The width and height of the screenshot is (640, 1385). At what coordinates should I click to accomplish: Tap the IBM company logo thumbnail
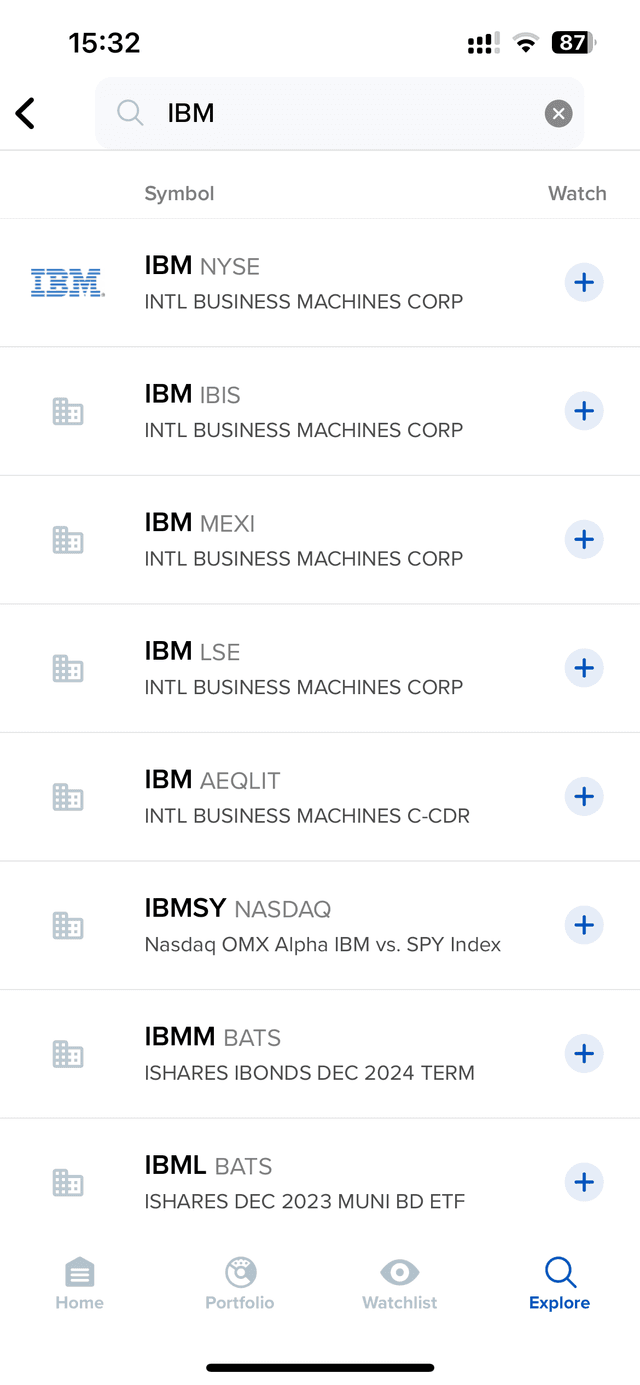pyautogui.click(x=67, y=282)
